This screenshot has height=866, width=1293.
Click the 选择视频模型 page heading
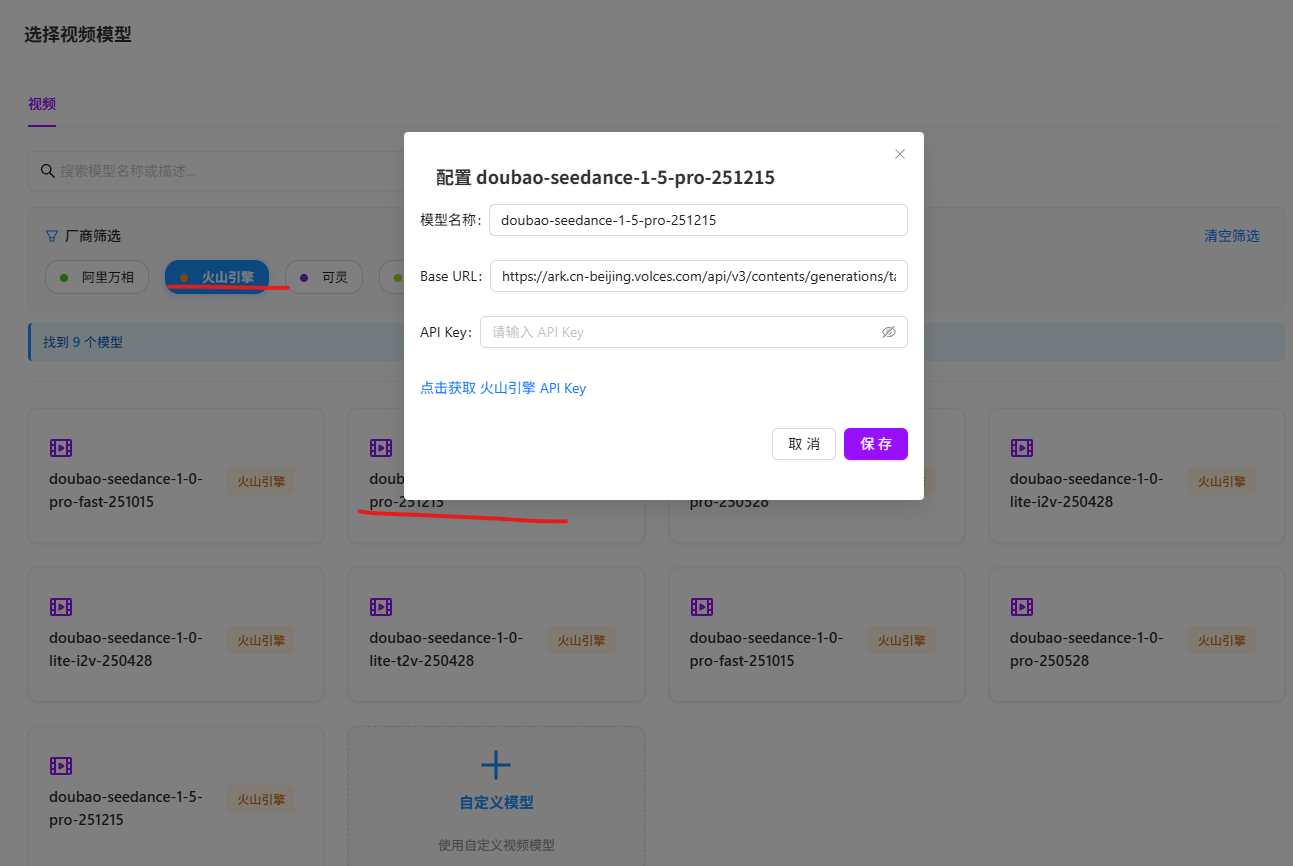point(78,35)
